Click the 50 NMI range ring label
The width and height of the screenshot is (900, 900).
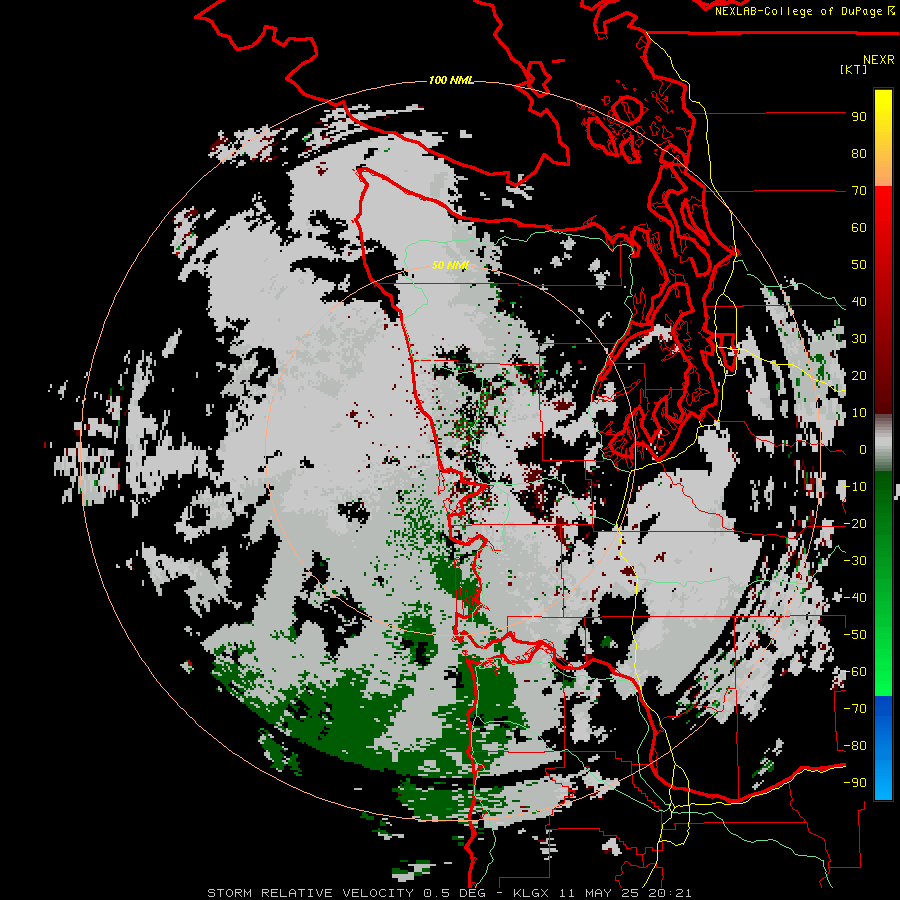451,265
